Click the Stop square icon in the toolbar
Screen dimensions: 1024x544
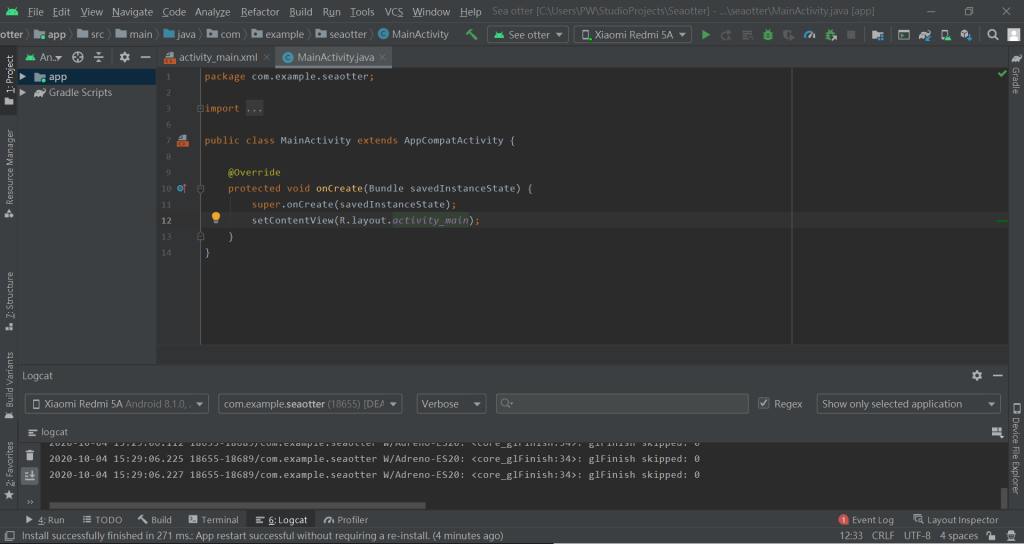click(851, 35)
